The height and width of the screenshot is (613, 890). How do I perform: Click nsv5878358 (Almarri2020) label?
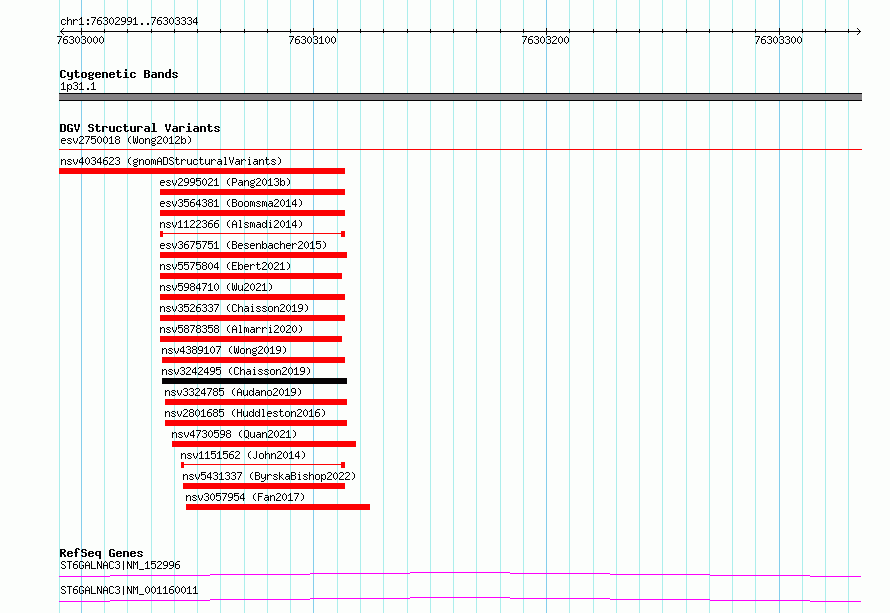(x=231, y=329)
